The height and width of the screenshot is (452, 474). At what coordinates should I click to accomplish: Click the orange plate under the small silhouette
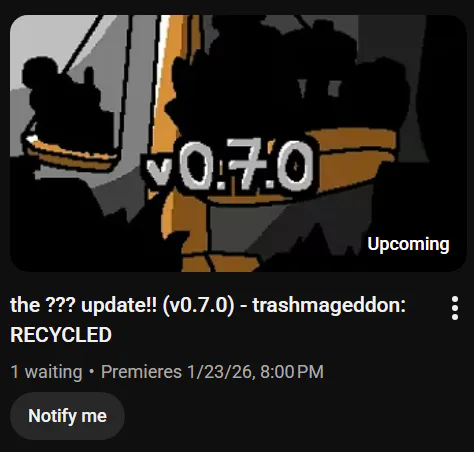(x=72, y=155)
